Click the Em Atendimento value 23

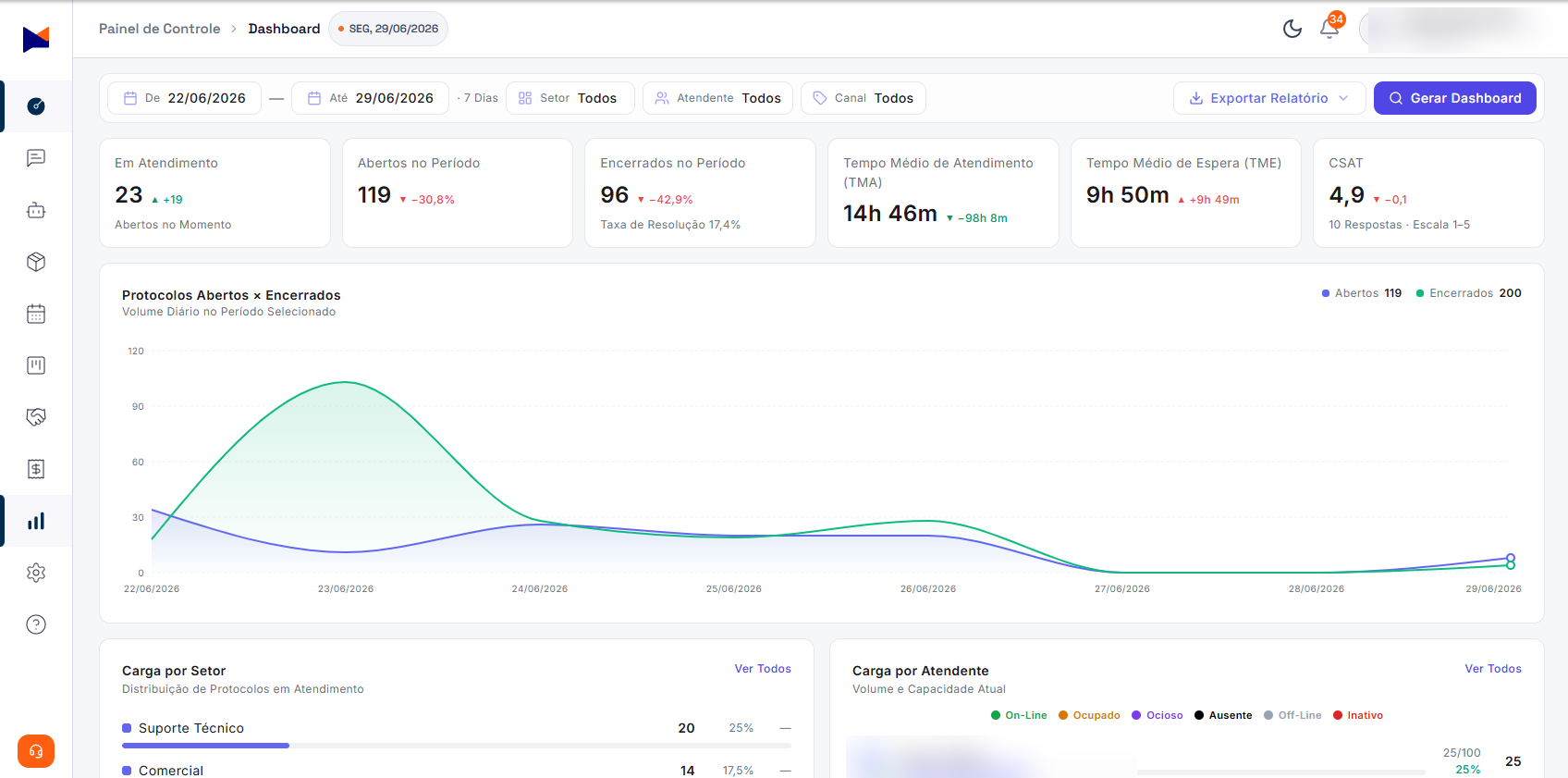tap(129, 195)
